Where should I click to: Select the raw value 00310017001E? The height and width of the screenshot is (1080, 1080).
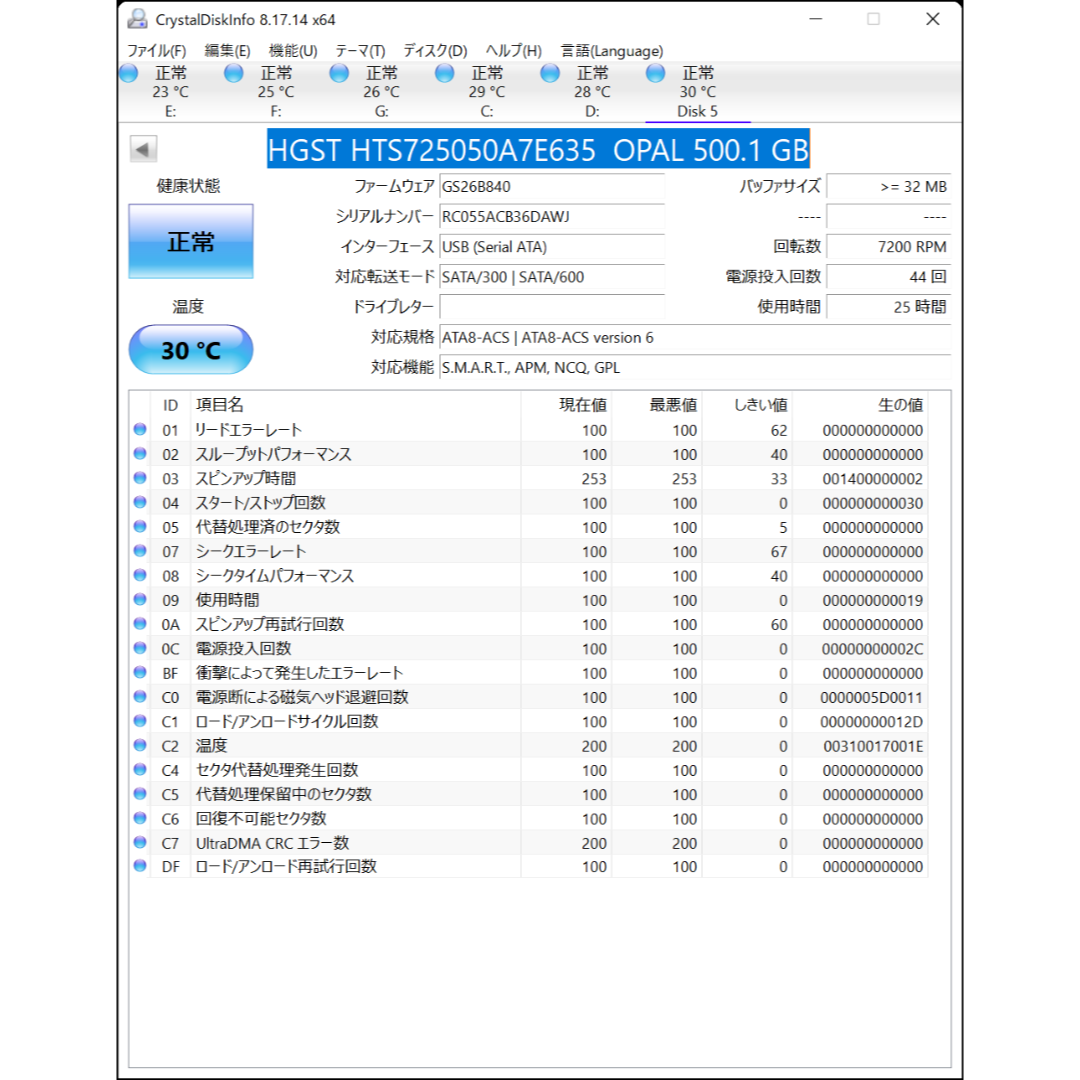pyautogui.click(x=873, y=746)
